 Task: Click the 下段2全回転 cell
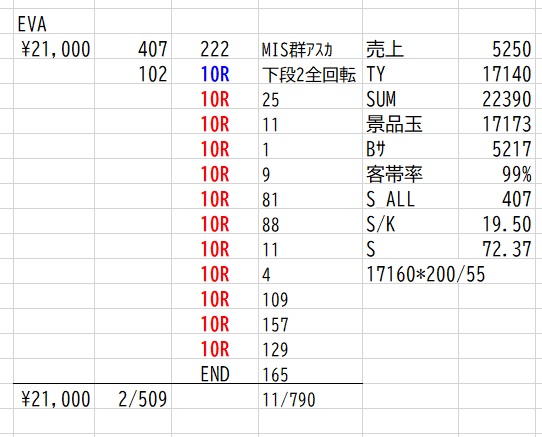(309, 74)
